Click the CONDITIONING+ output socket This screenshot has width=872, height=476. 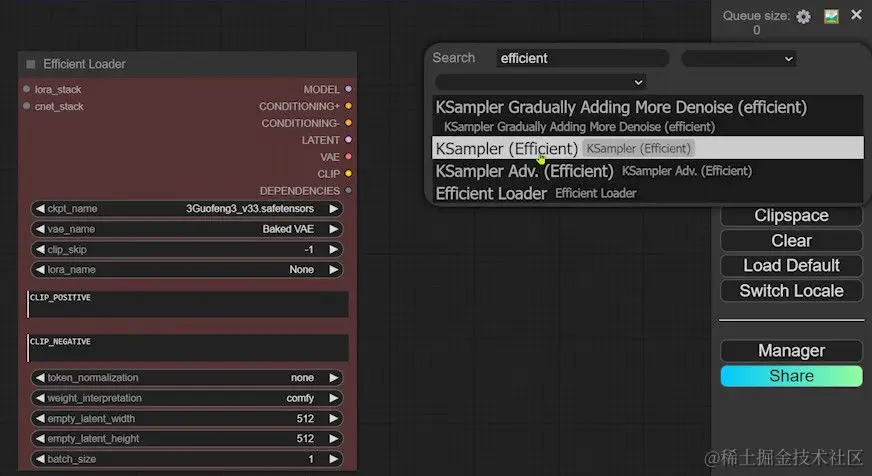coord(348,106)
